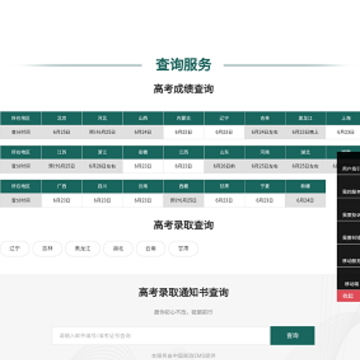The image size is (360, 360).
Task: Click the date cell under 四川
Action: (102, 201)
